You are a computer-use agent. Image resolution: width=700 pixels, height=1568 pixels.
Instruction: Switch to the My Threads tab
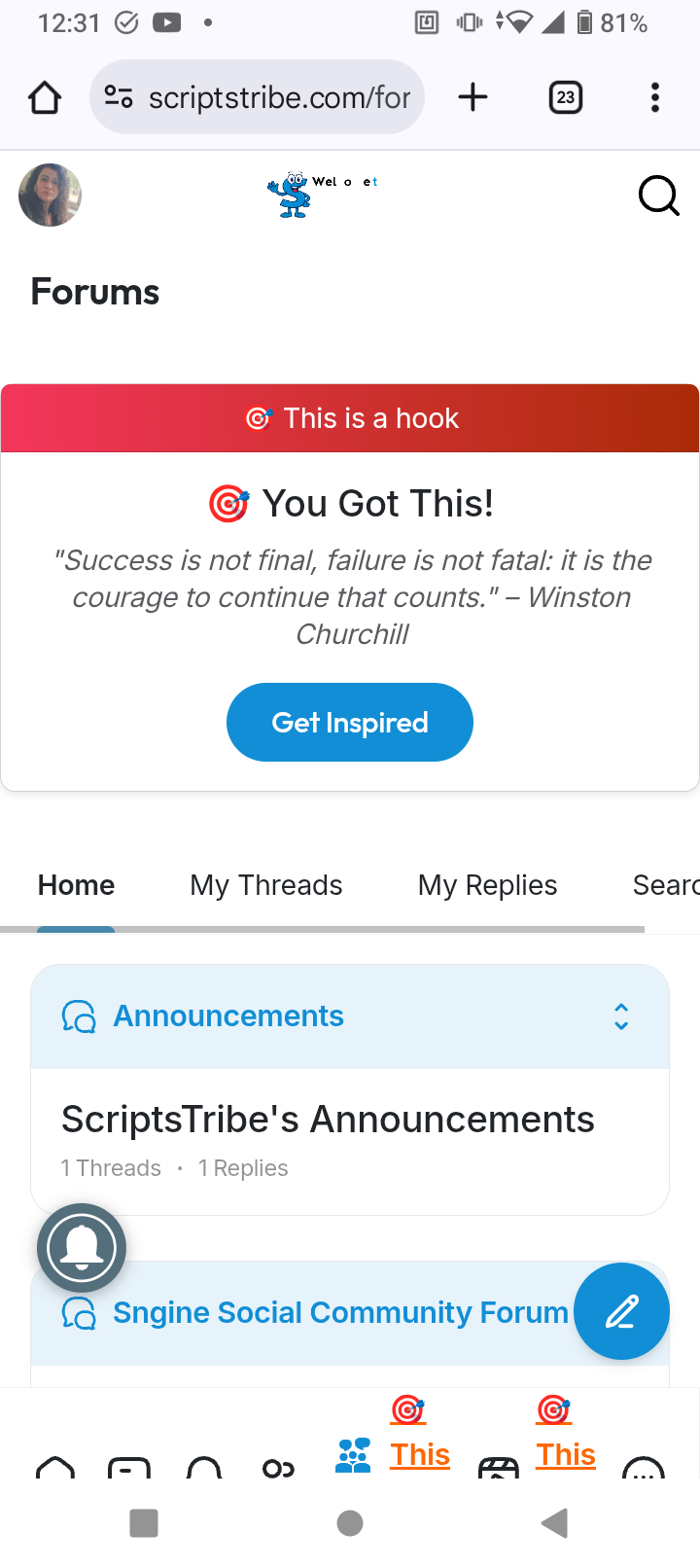coord(266,885)
